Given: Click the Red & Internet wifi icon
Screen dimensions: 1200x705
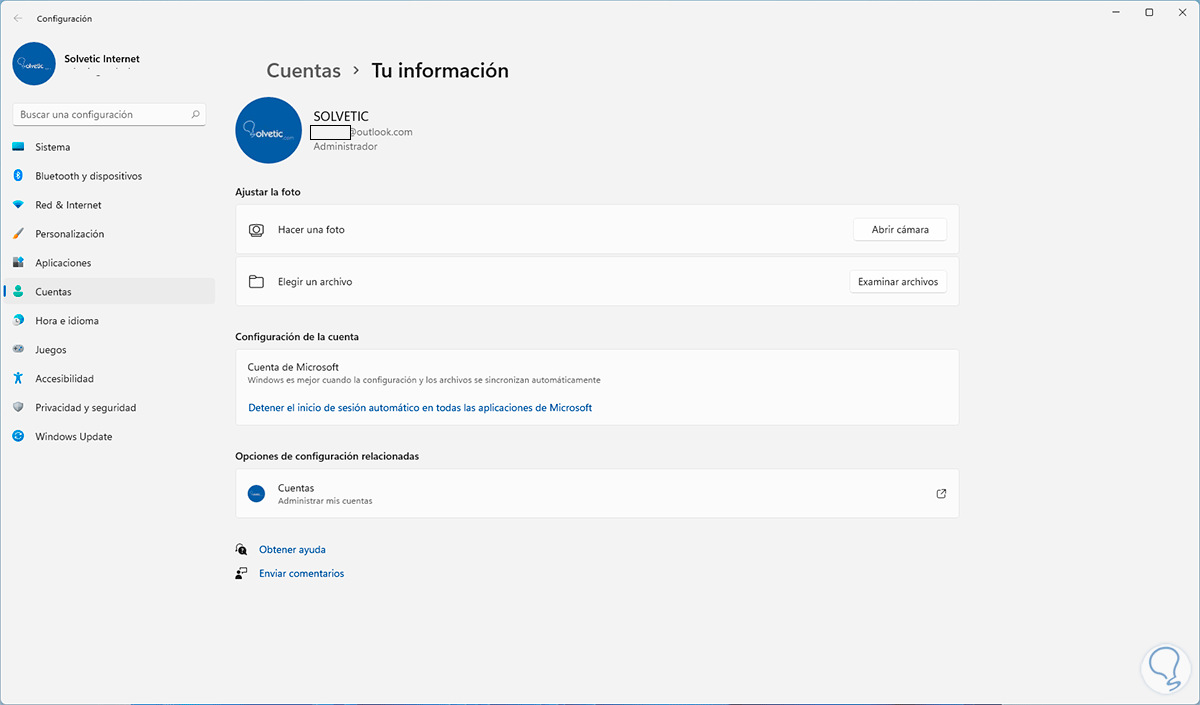Looking at the screenshot, I should pos(18,205).
